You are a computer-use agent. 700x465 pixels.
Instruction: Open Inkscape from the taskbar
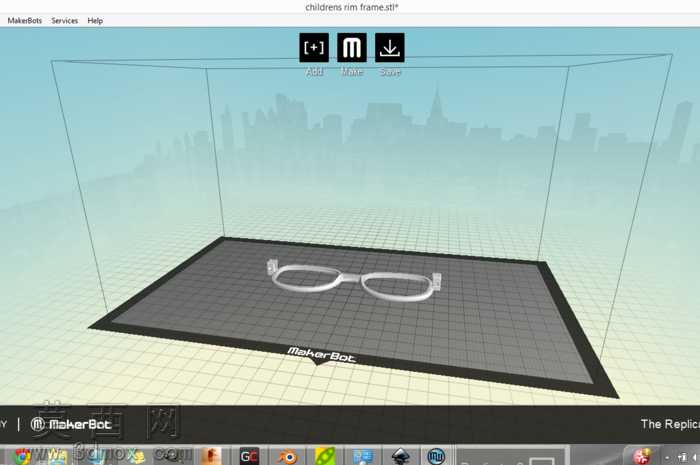400,457
